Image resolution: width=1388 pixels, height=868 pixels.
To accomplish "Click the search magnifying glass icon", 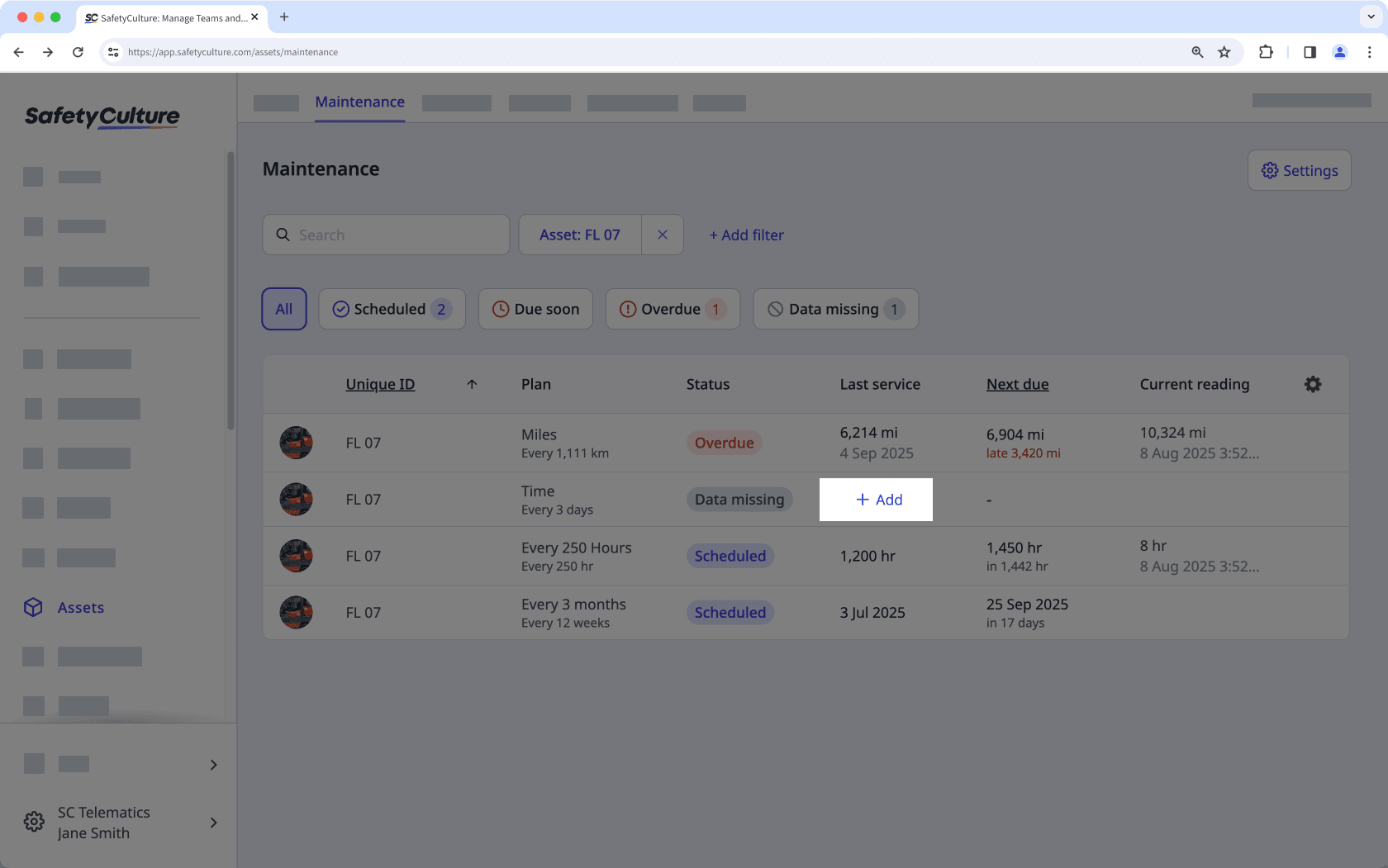I will 283,235.
